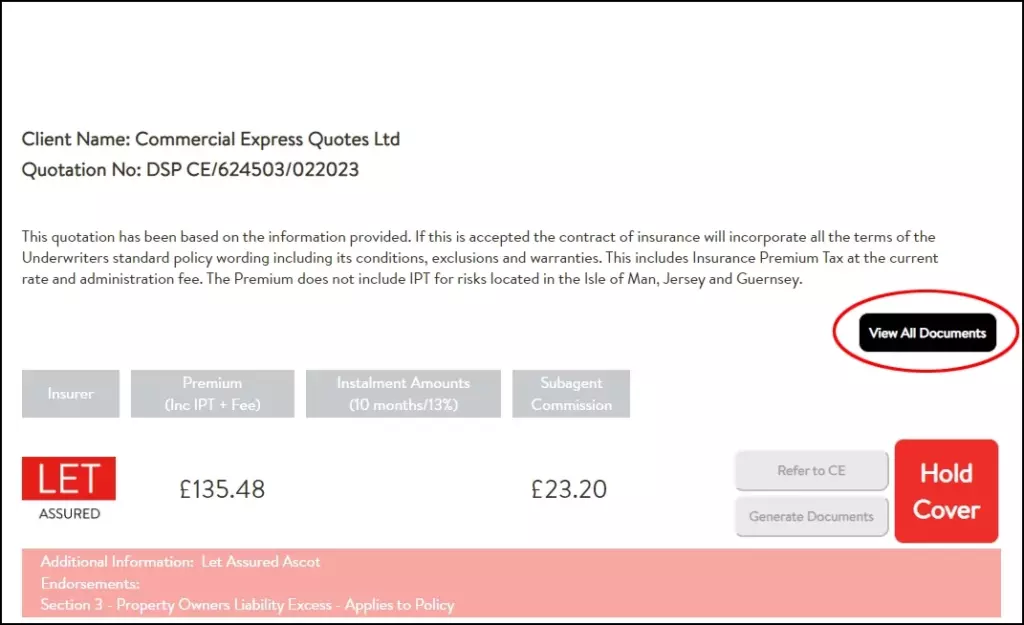1024x625 pixels.
Task: Click the Endorsements label
Action: pos(90,583)
